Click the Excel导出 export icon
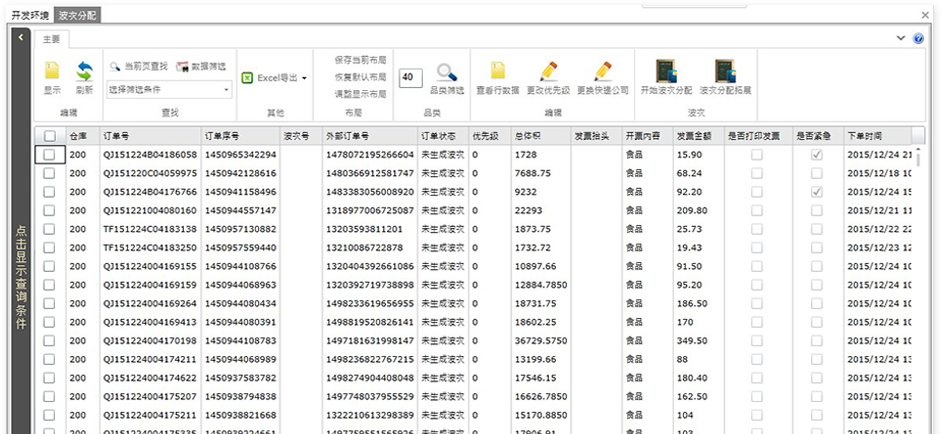The image size is (942, 434). [x=247, y=78]
